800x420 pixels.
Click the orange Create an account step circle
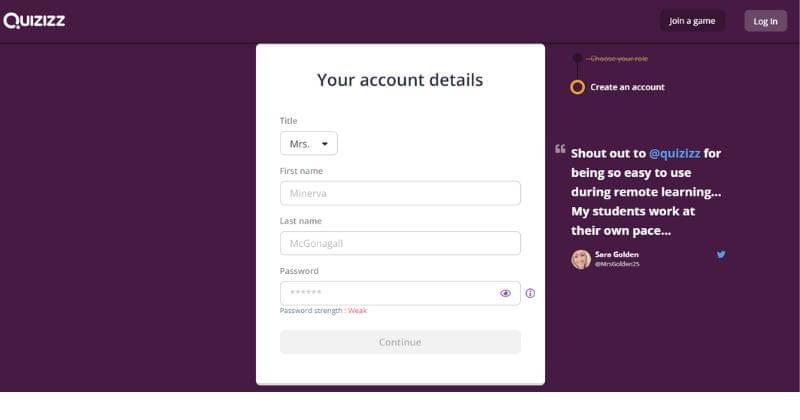[577, 87]
